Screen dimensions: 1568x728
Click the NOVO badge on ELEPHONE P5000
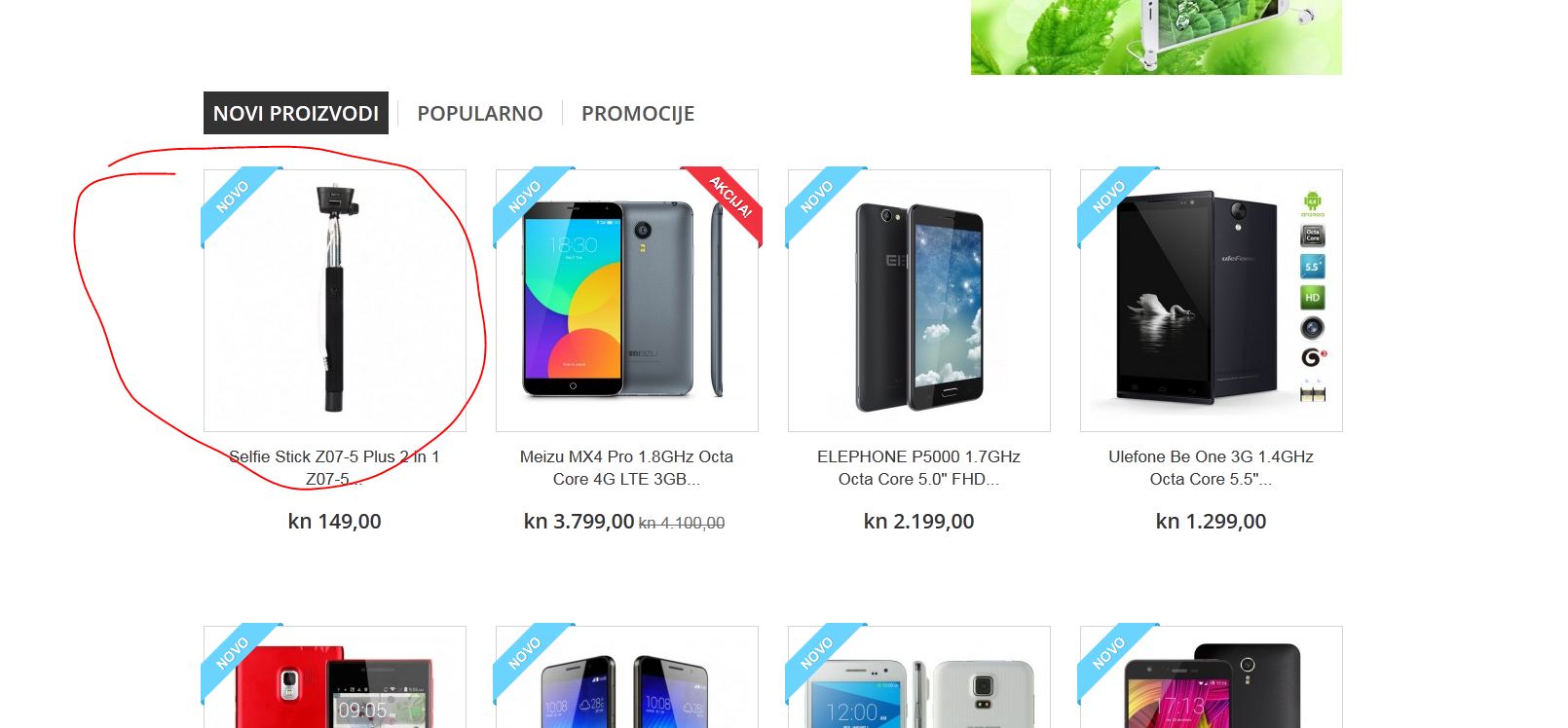[x=818, y=198]
